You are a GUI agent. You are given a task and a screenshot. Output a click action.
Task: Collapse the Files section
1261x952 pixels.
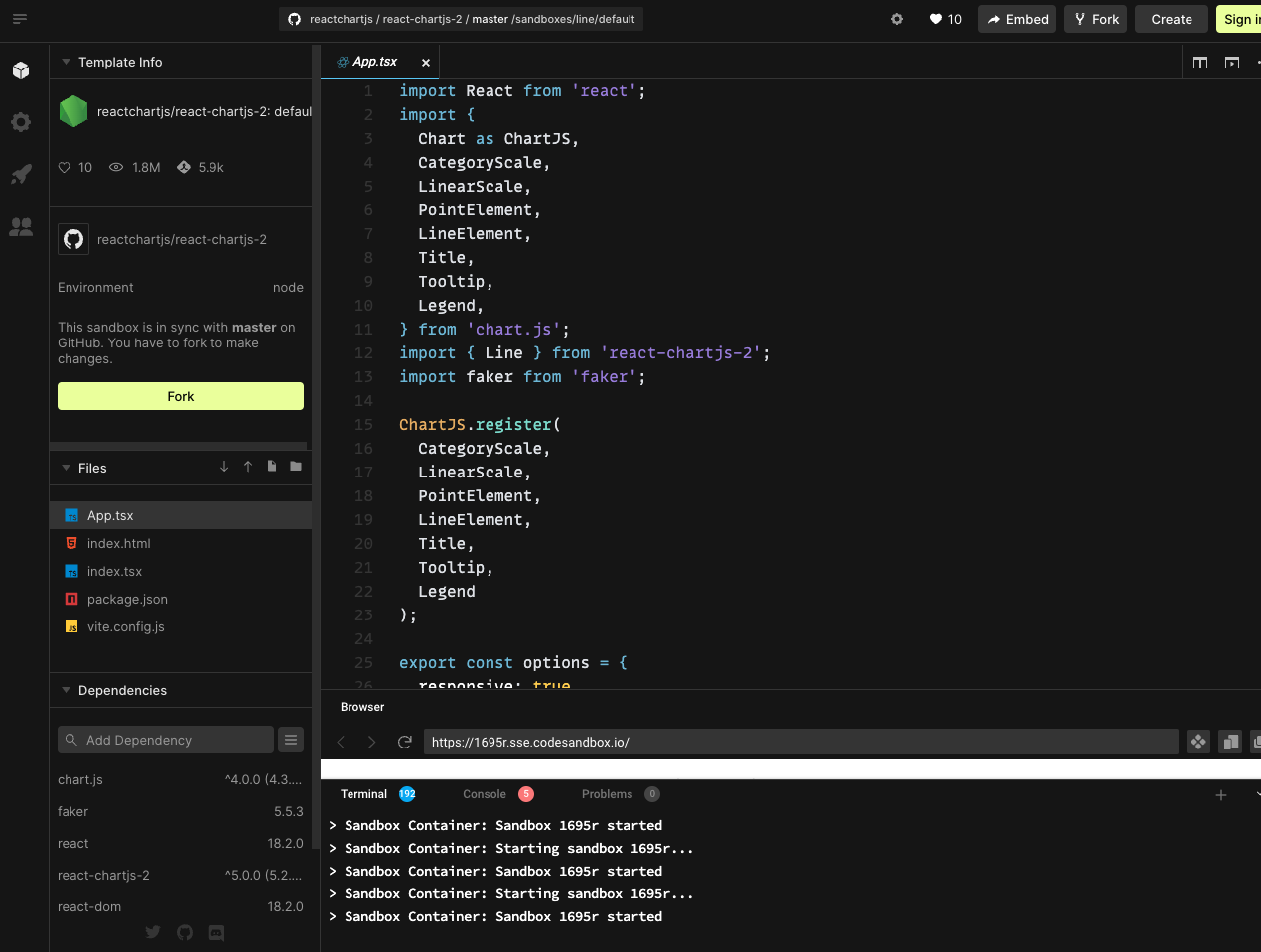(67, 468)
